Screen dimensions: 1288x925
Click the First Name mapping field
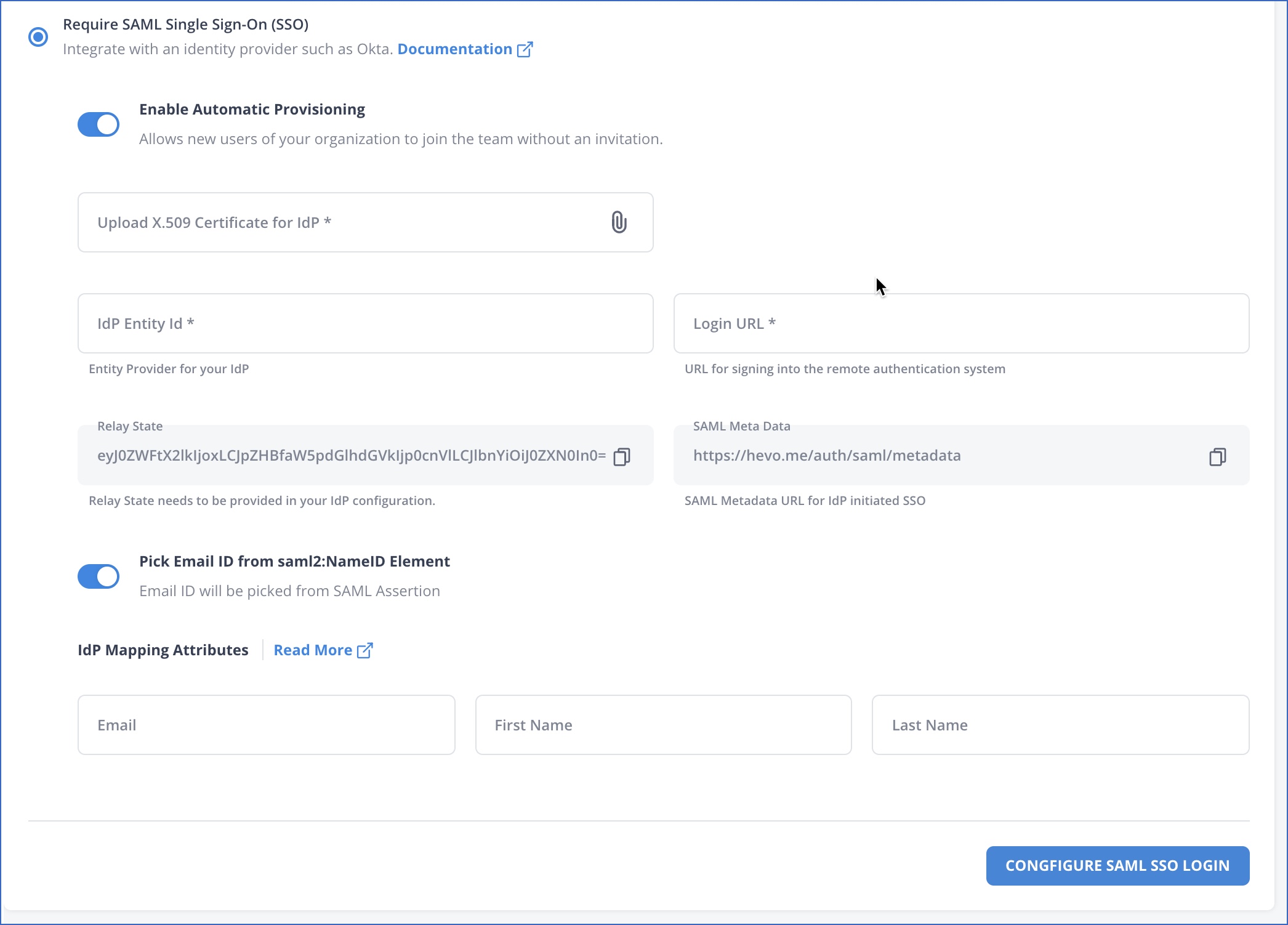[663, 725]
